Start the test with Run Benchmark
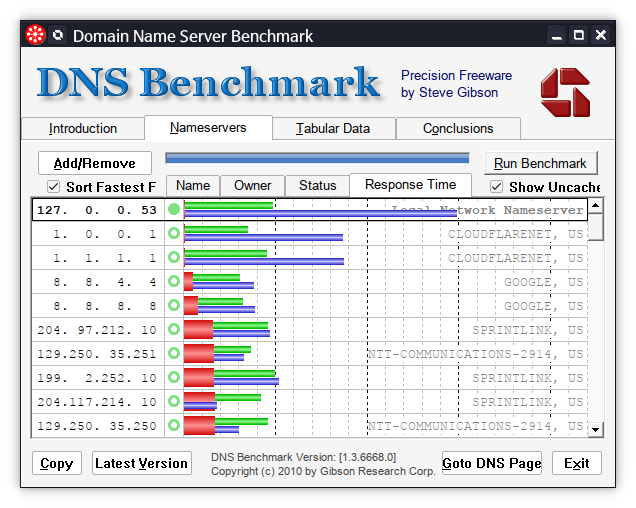The height and width of the screenshot is (508, 636). click(540, 163)
